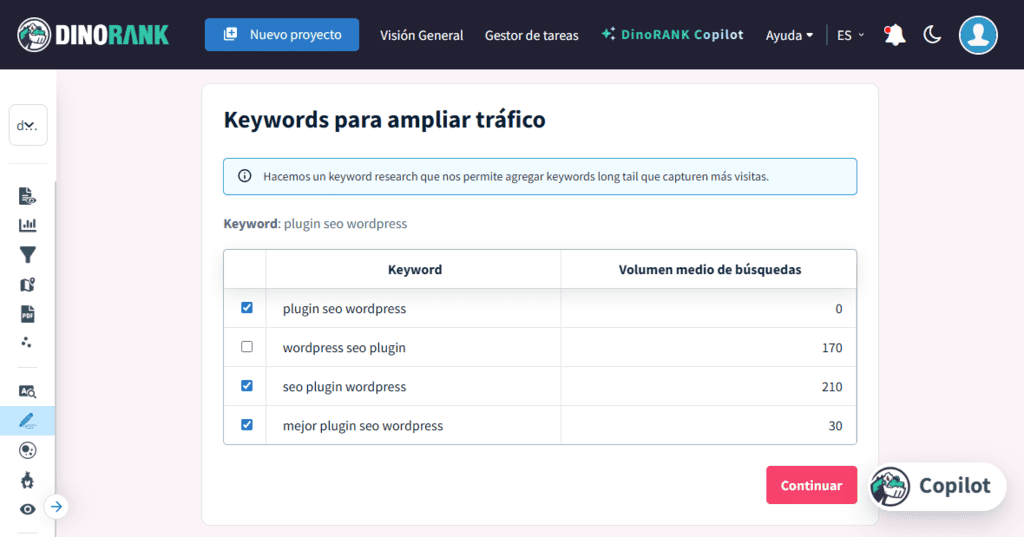
Task: Click the 'seo plugin wordpress' table cell
Action: 413,386
